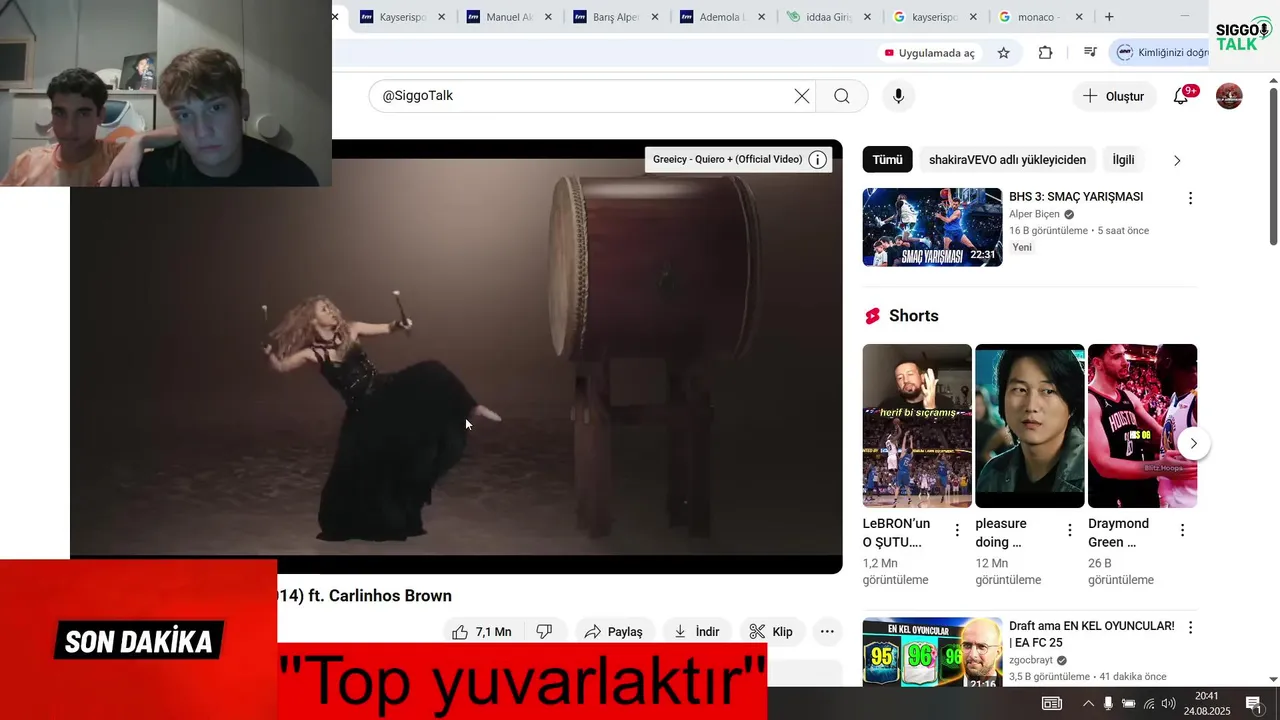This screenshot has height=720, width=1280.
Task: Open Alper Biçen channel link
Action: pos(1034,214)
